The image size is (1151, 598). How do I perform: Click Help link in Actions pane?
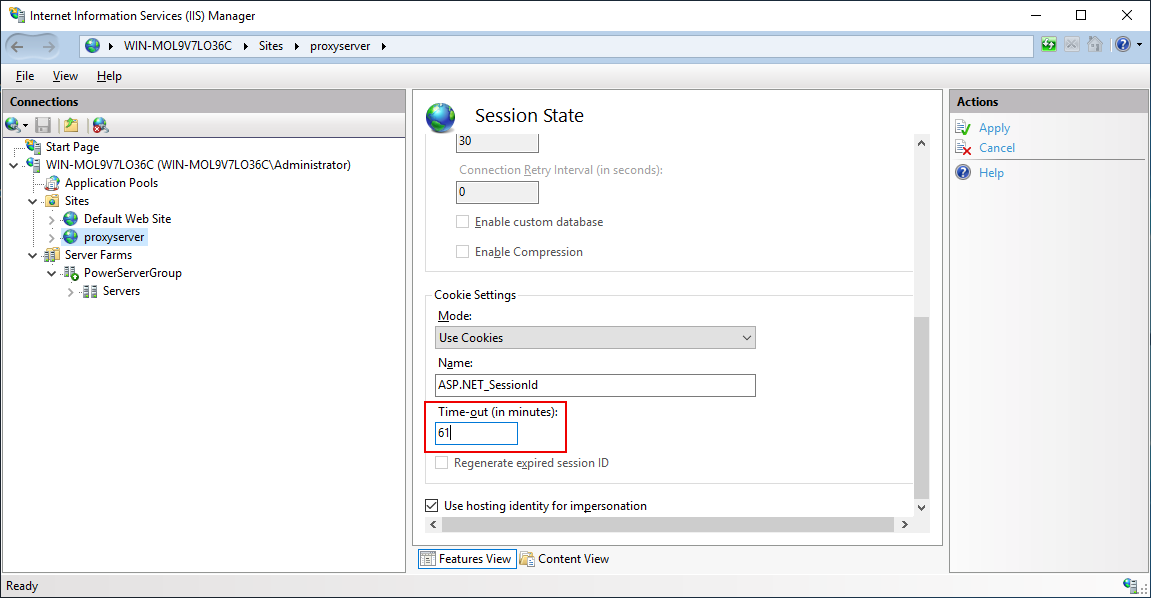pyautogui.click(x=991, y=172)
